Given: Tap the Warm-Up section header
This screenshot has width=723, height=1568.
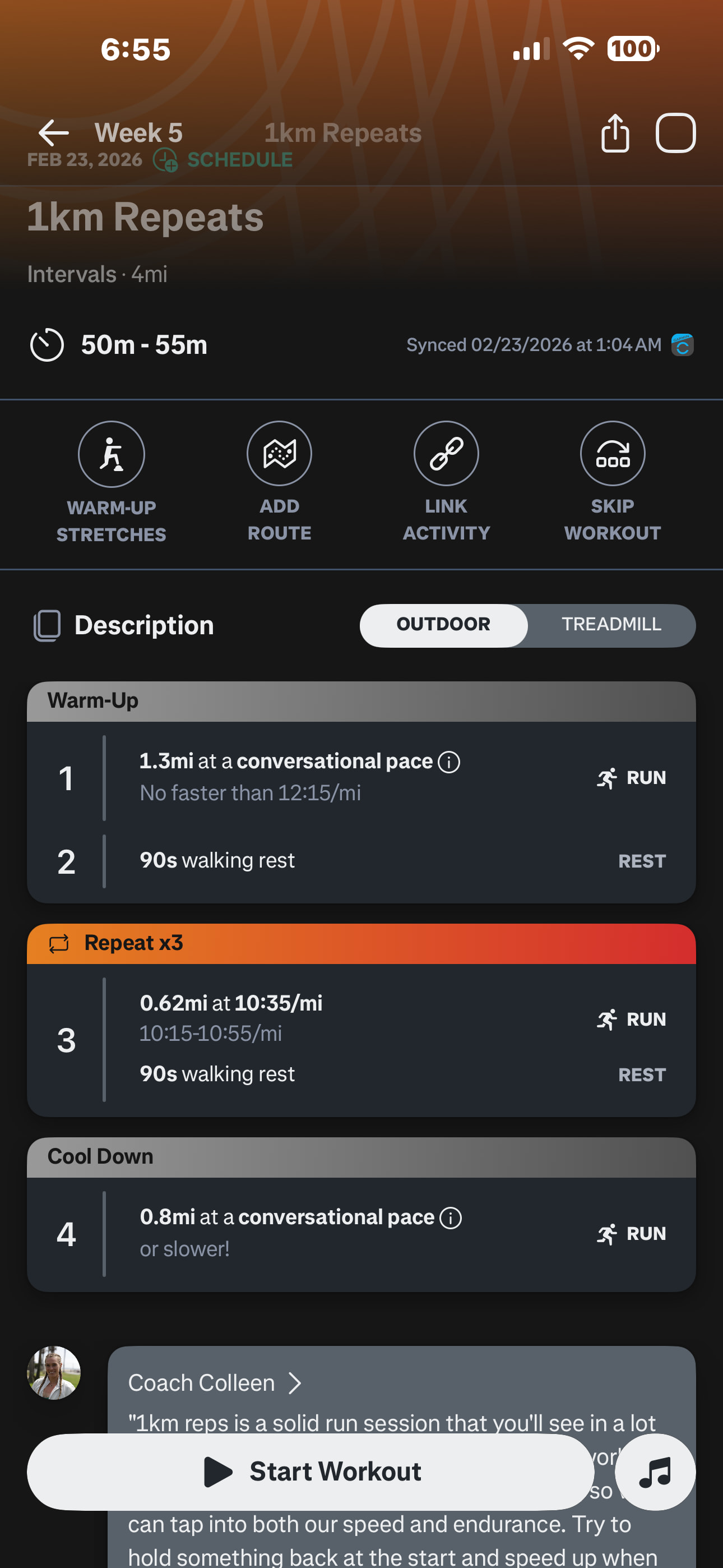Looking at the screenshot, I should click(361, 701).
